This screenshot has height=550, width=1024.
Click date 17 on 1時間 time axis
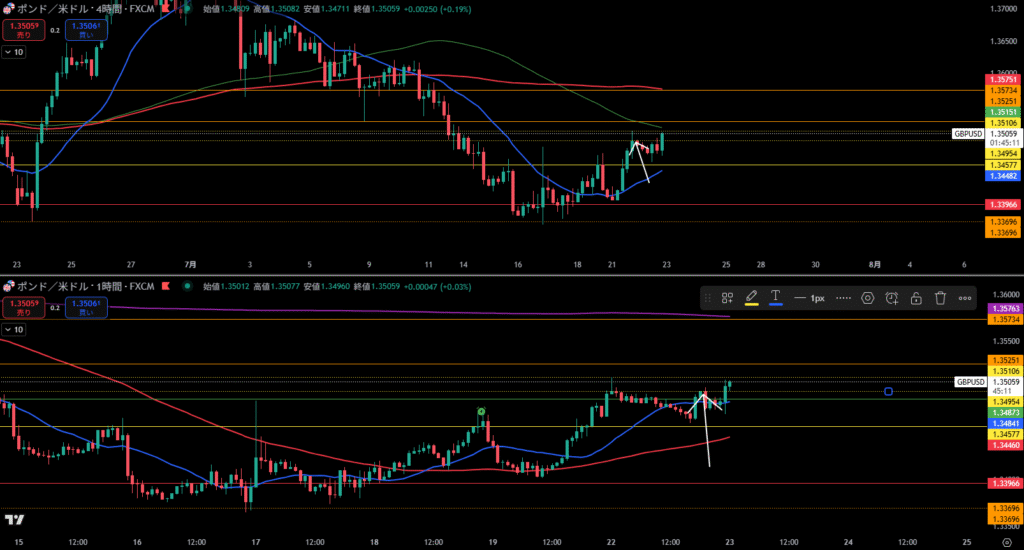pos(255,542)
